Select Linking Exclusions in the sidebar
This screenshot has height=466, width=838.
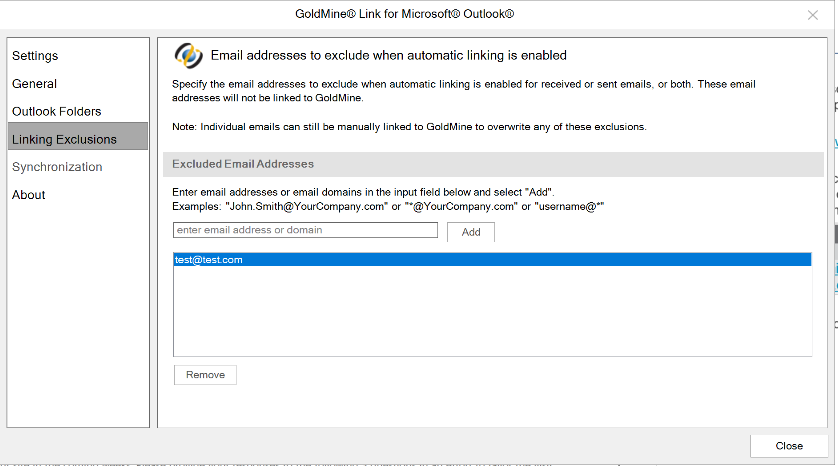coord(64,139)
